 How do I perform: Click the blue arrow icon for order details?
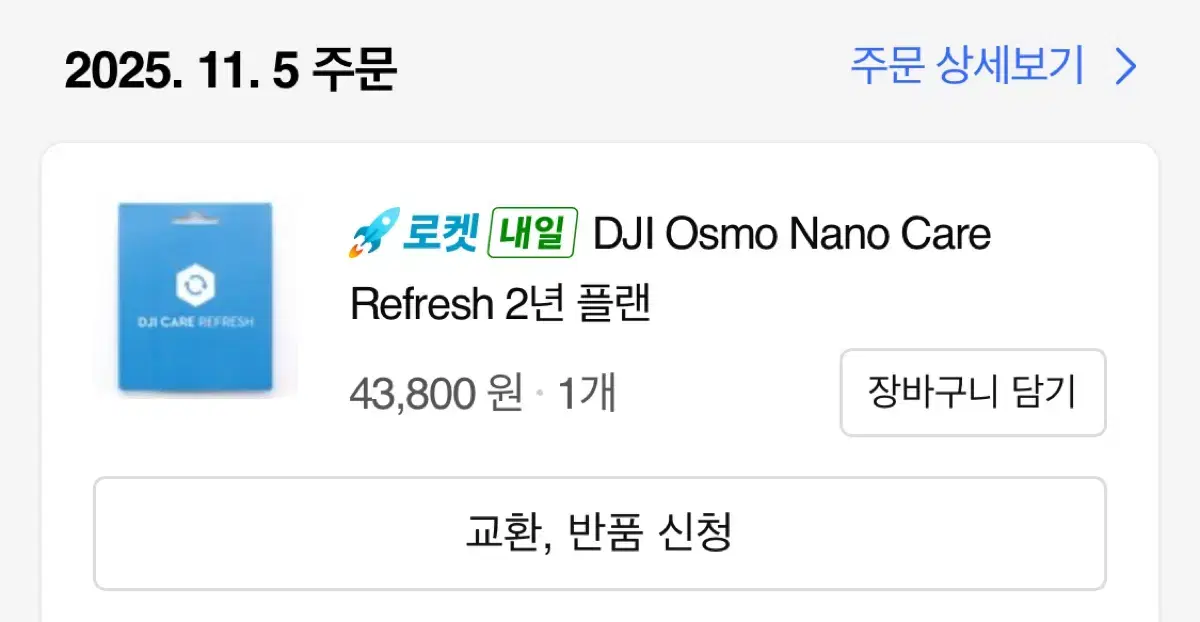tap(1124, 67)
